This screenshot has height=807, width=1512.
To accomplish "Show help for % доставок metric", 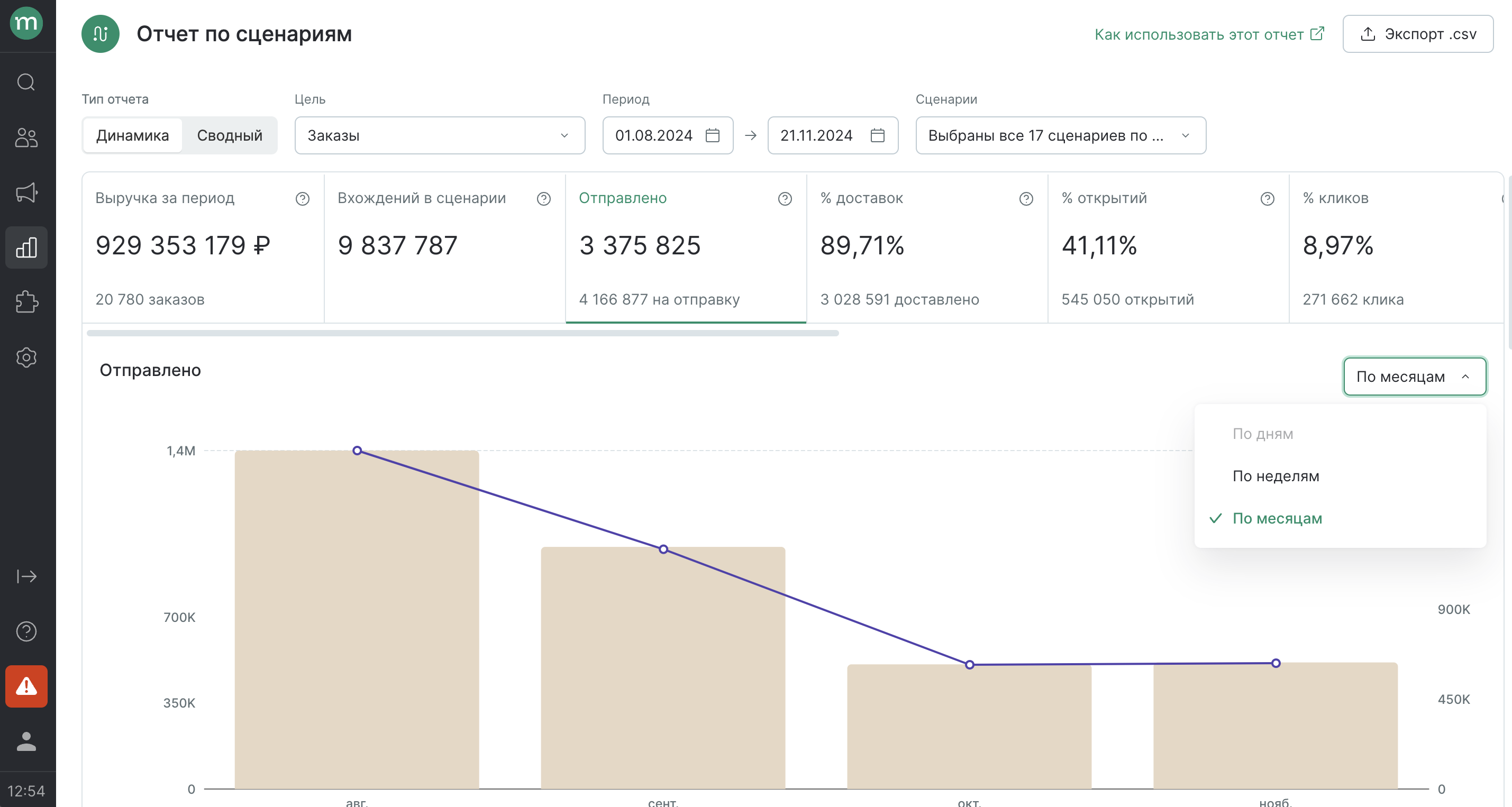I will [1026, 199].
